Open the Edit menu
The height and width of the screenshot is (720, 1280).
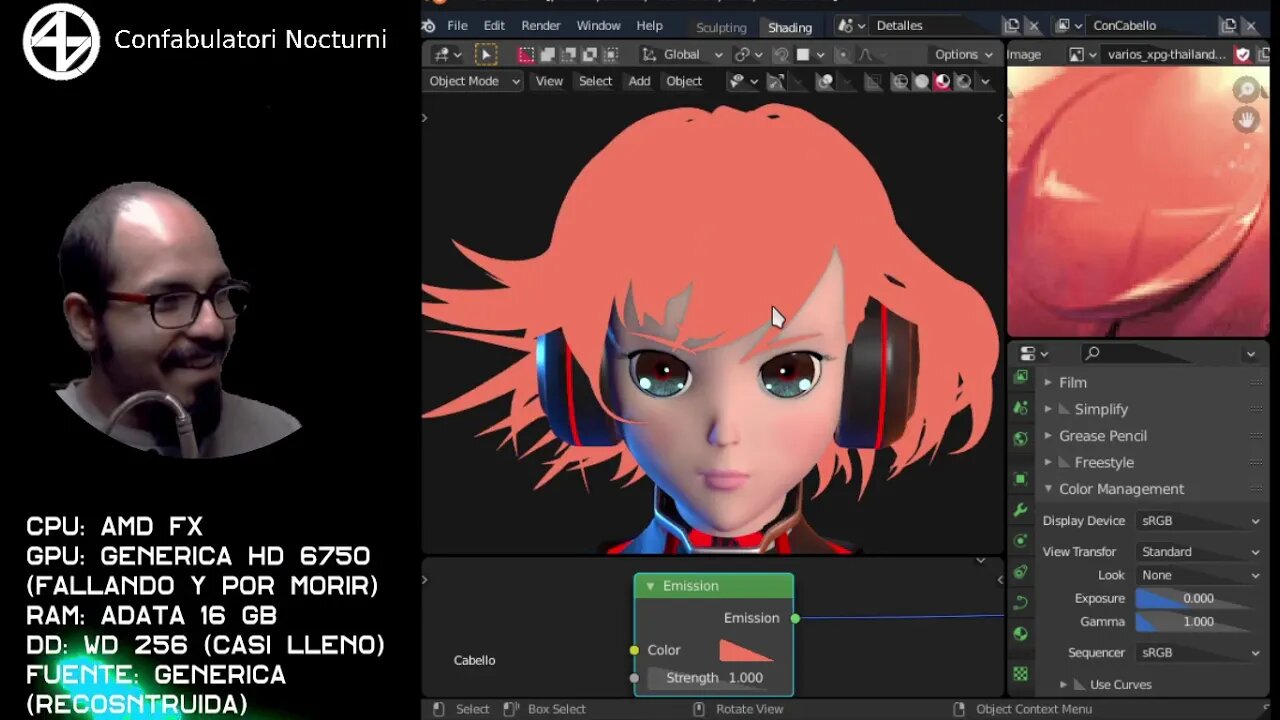tap(494, 26)
